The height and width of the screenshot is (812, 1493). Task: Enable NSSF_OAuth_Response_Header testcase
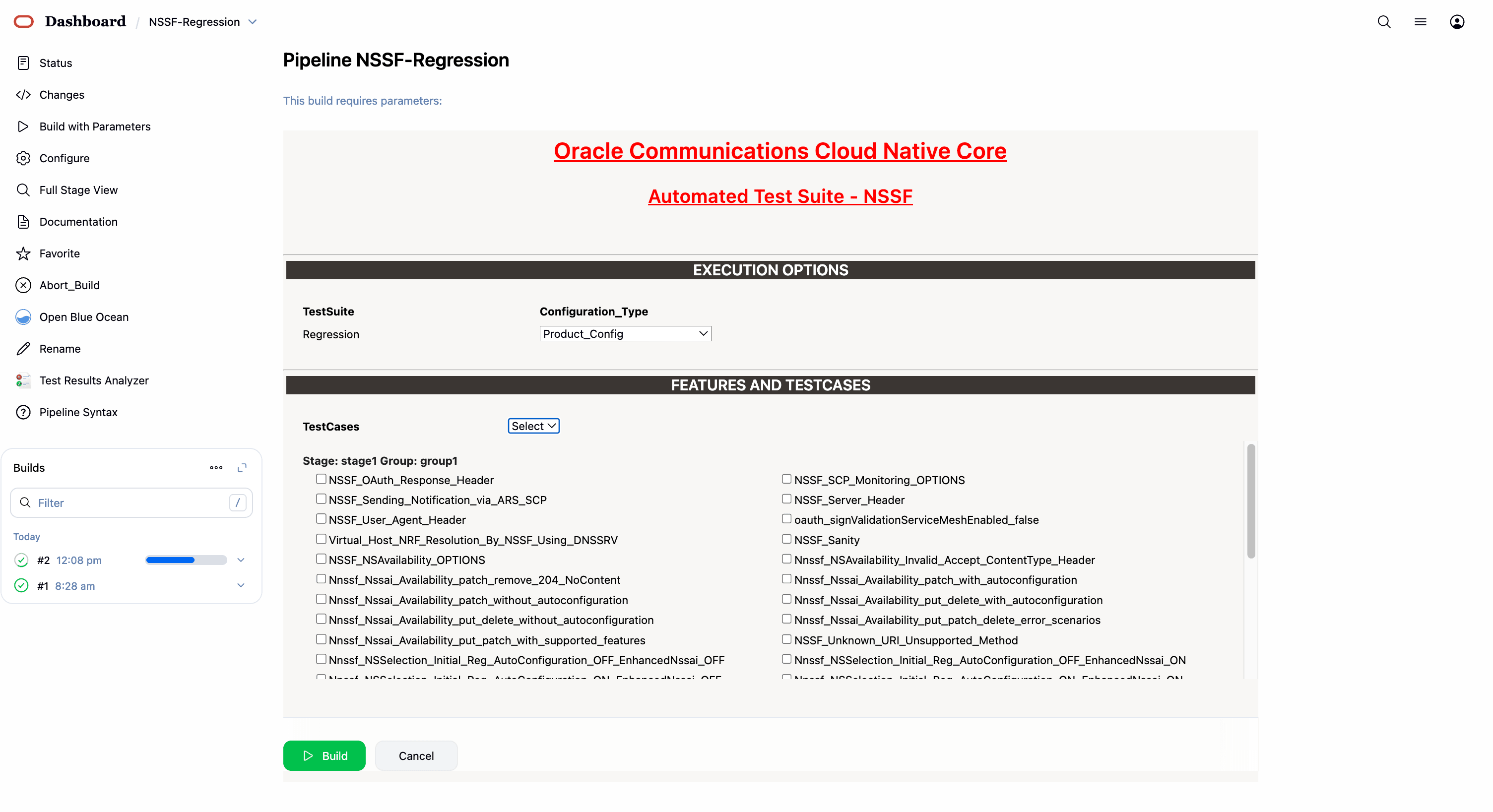pyautogui.click(x=321, y=479)
